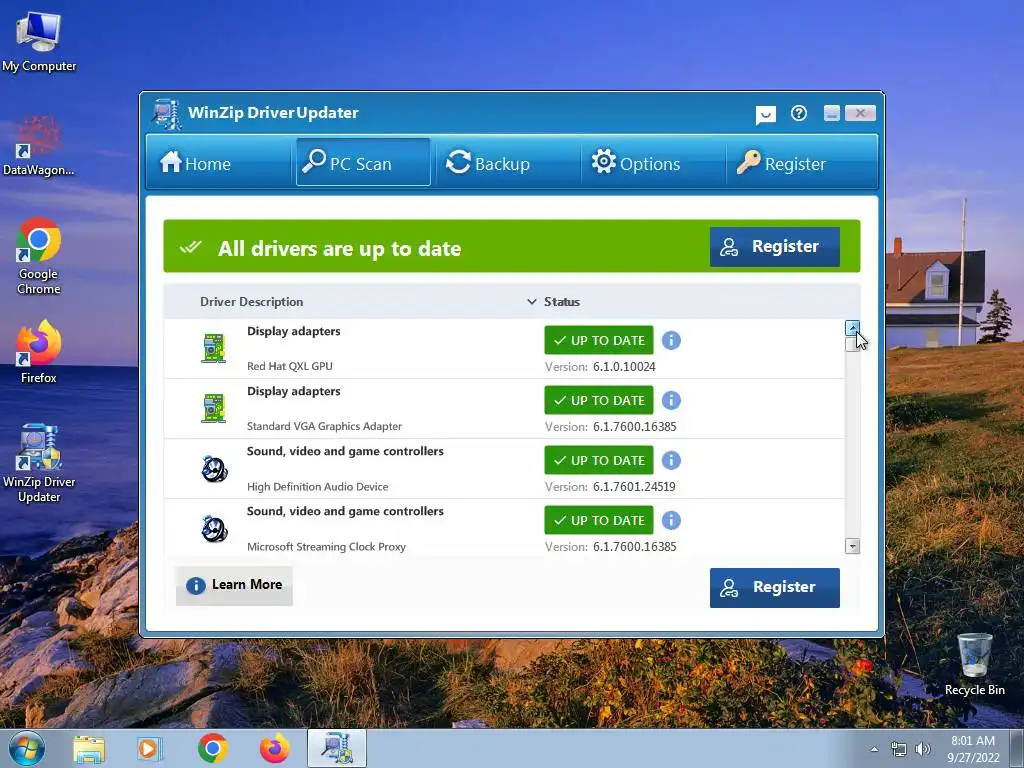Click the Red Hat QXL GPU device icon
The width and height of the screenshot is (1024, 768).
[214, 348]
